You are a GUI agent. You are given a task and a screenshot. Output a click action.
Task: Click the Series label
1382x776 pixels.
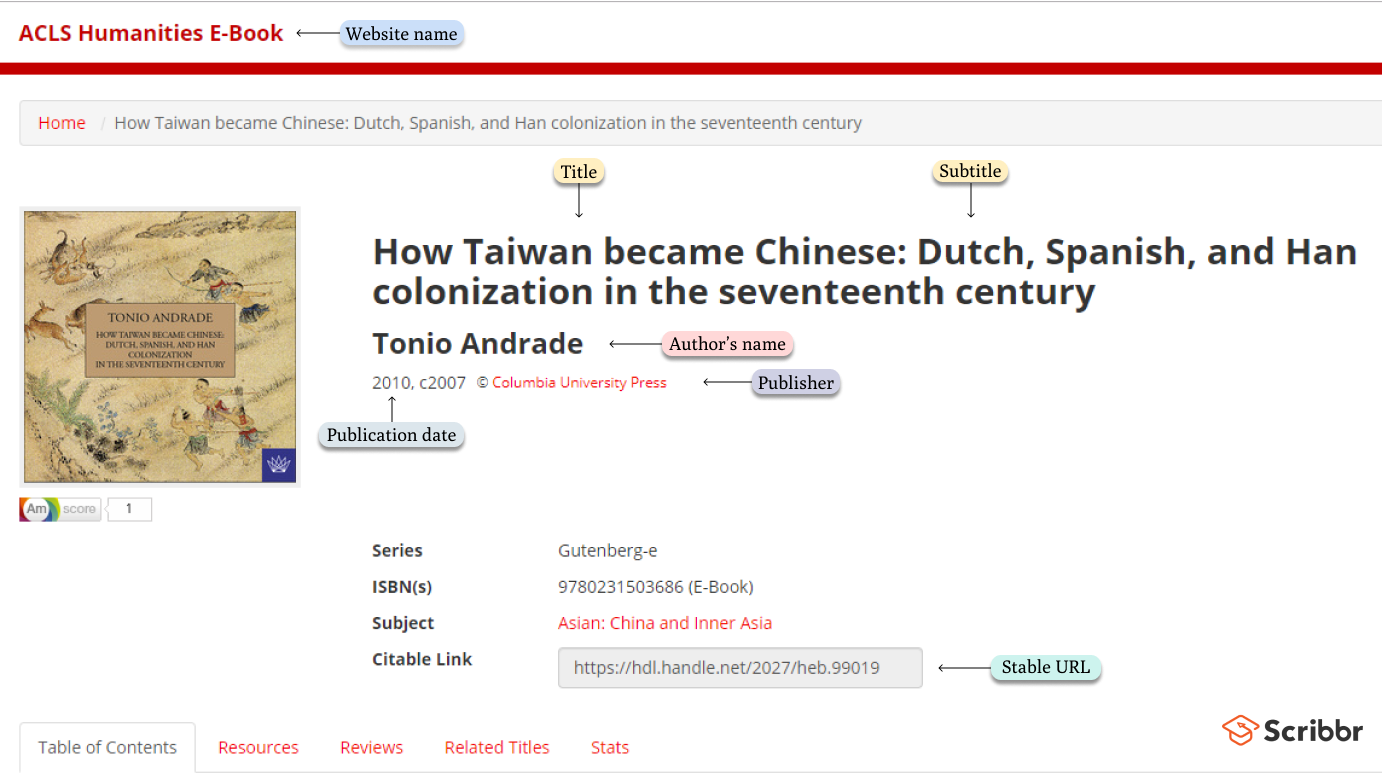(x=397, y=550)
